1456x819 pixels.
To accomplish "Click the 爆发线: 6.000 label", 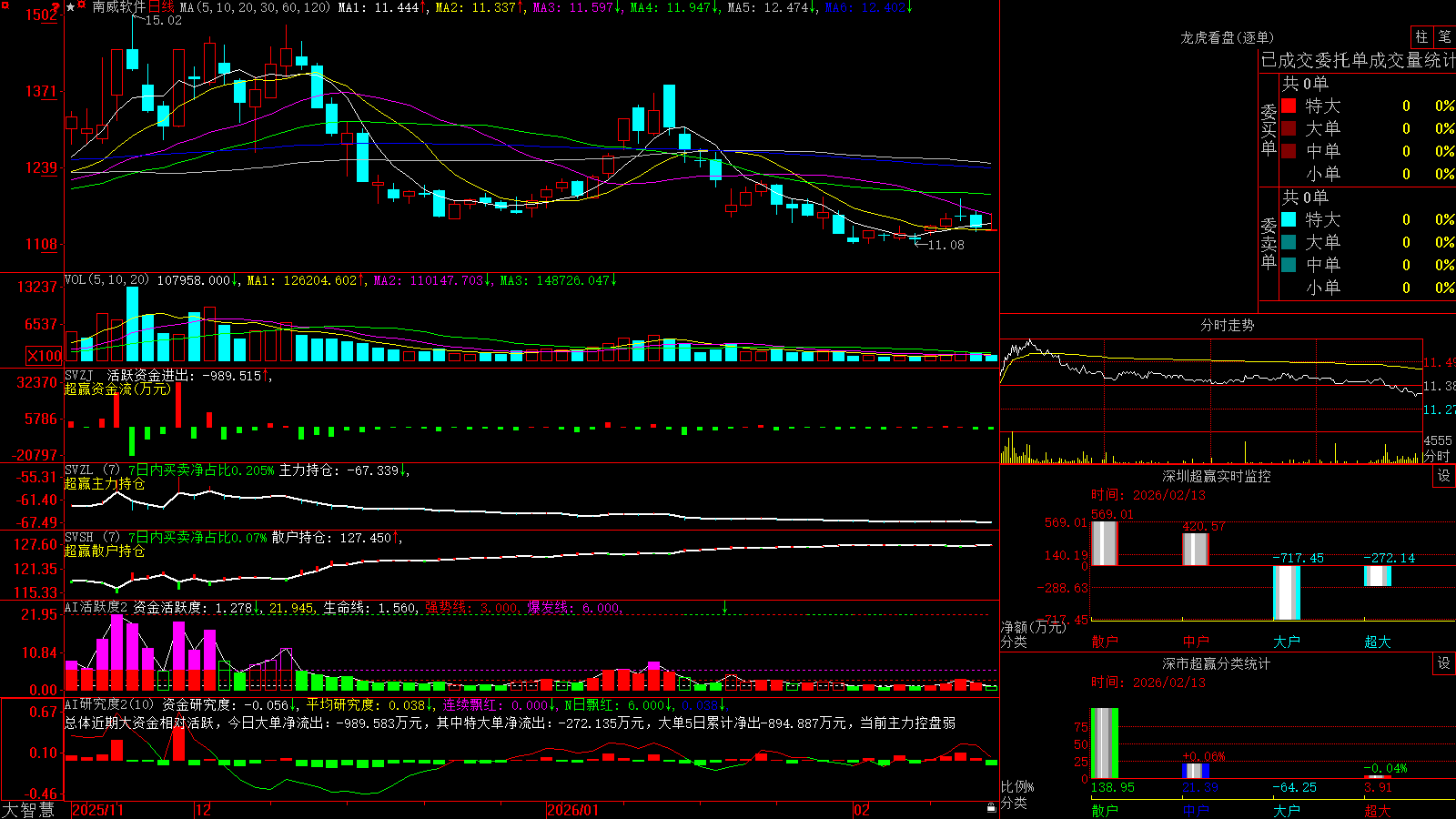I will (574, 608).
